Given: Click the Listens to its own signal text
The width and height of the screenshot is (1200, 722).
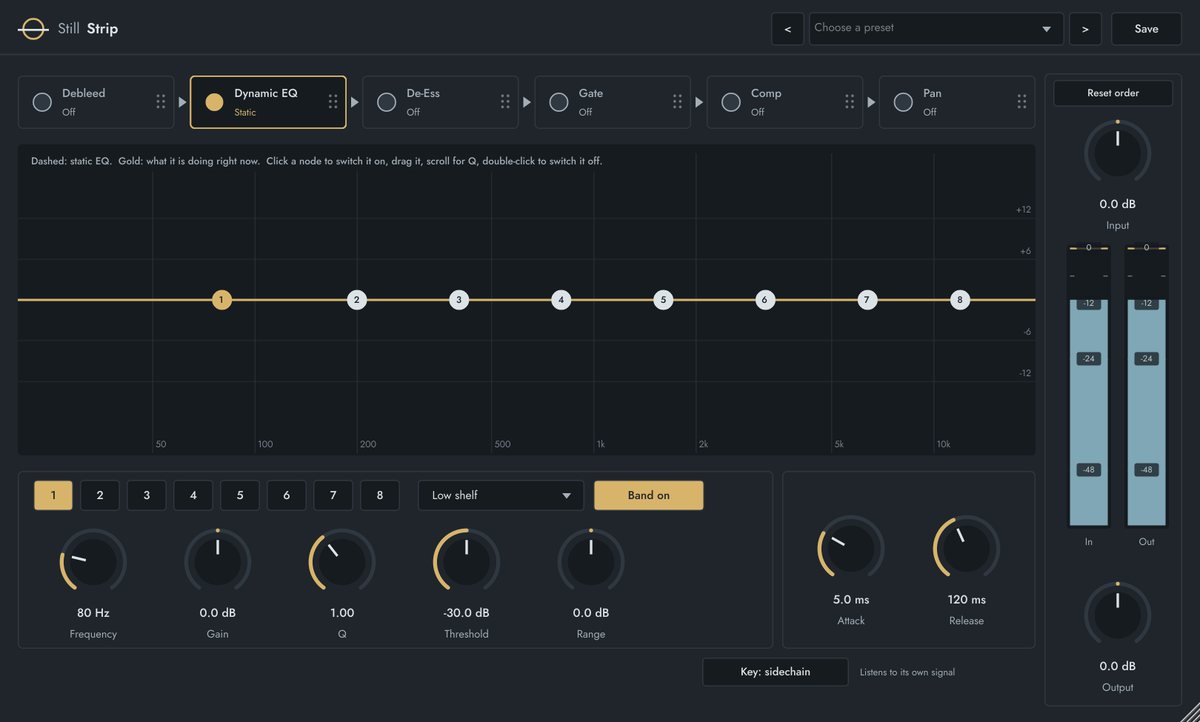Looking at the screenshot, I should pyautogui.click(x=907, y=672).
